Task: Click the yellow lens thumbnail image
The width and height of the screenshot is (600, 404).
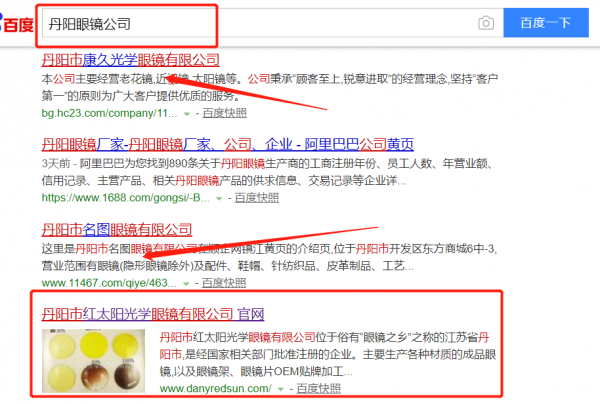Action: click(93, 361)
